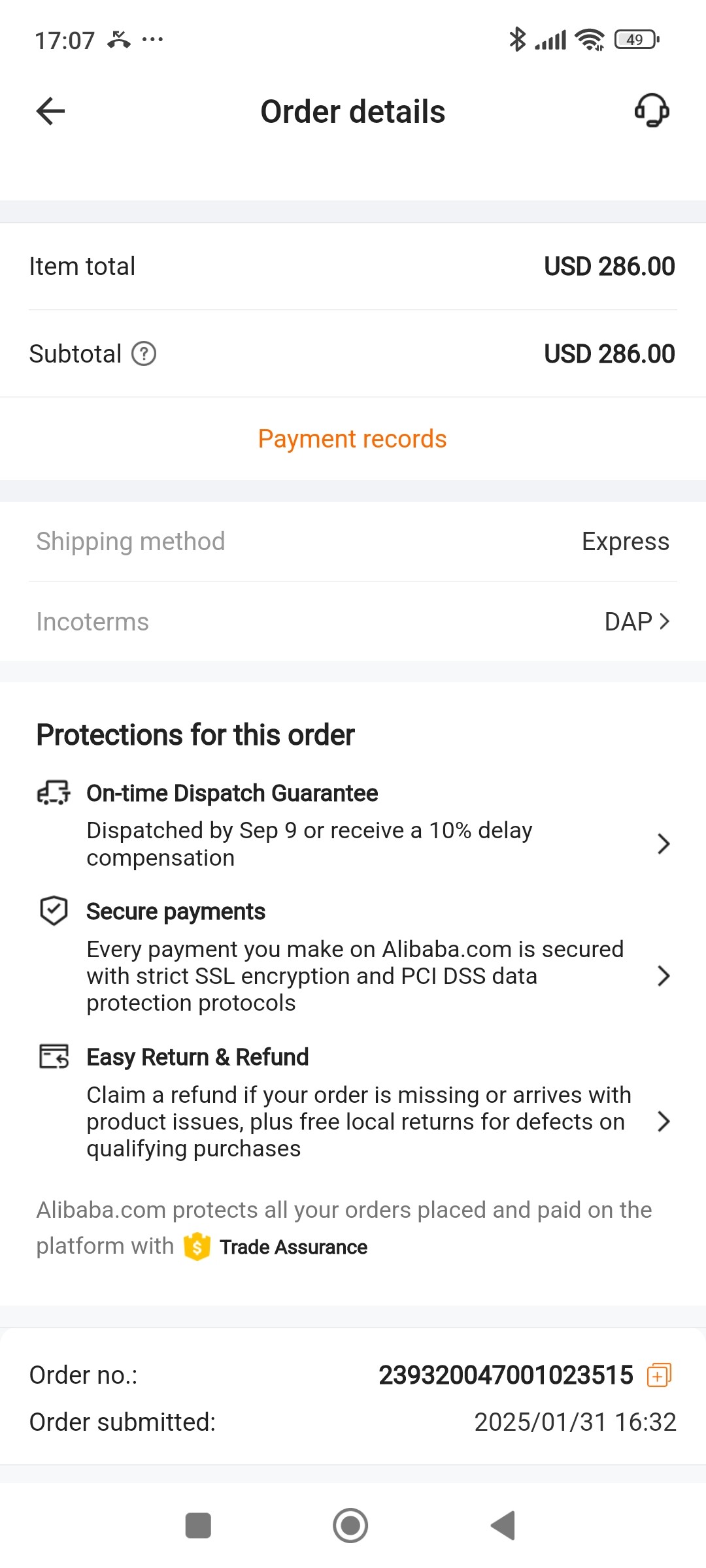Open customer service headset icon

(652, 110)
